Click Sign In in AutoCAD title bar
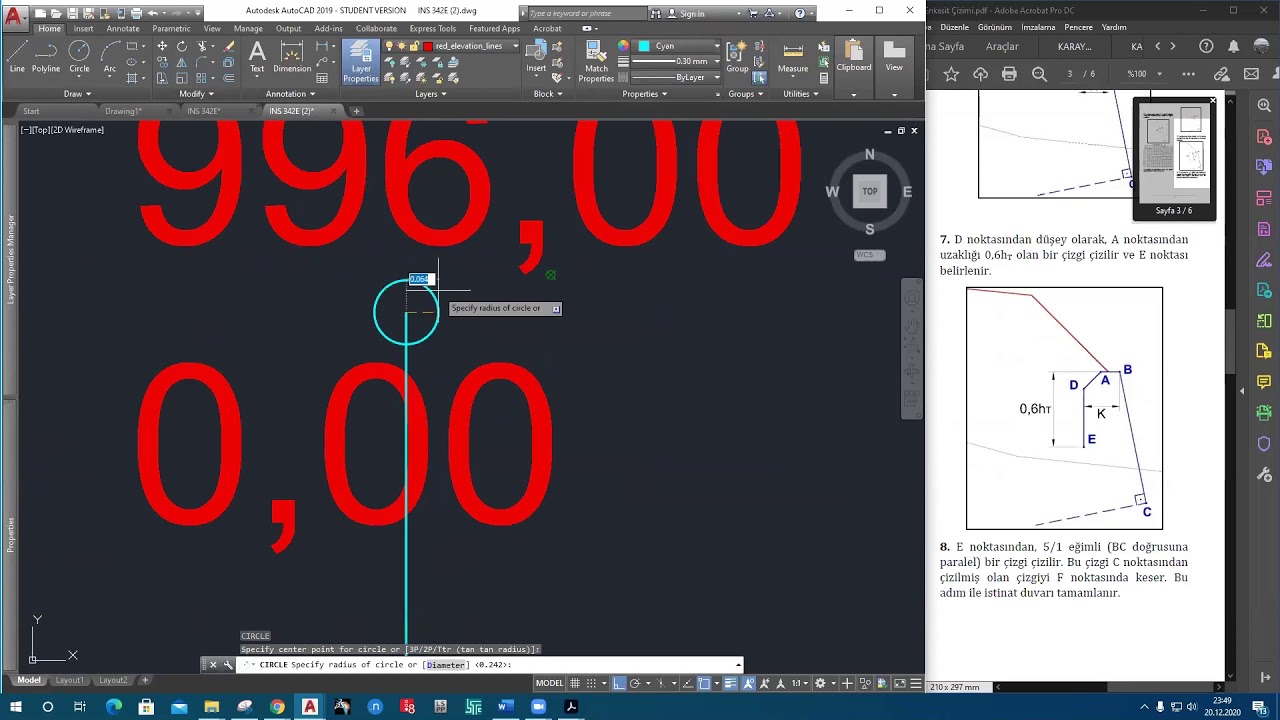This screenshot has width=1280, height=720. (x=692, y=13)
